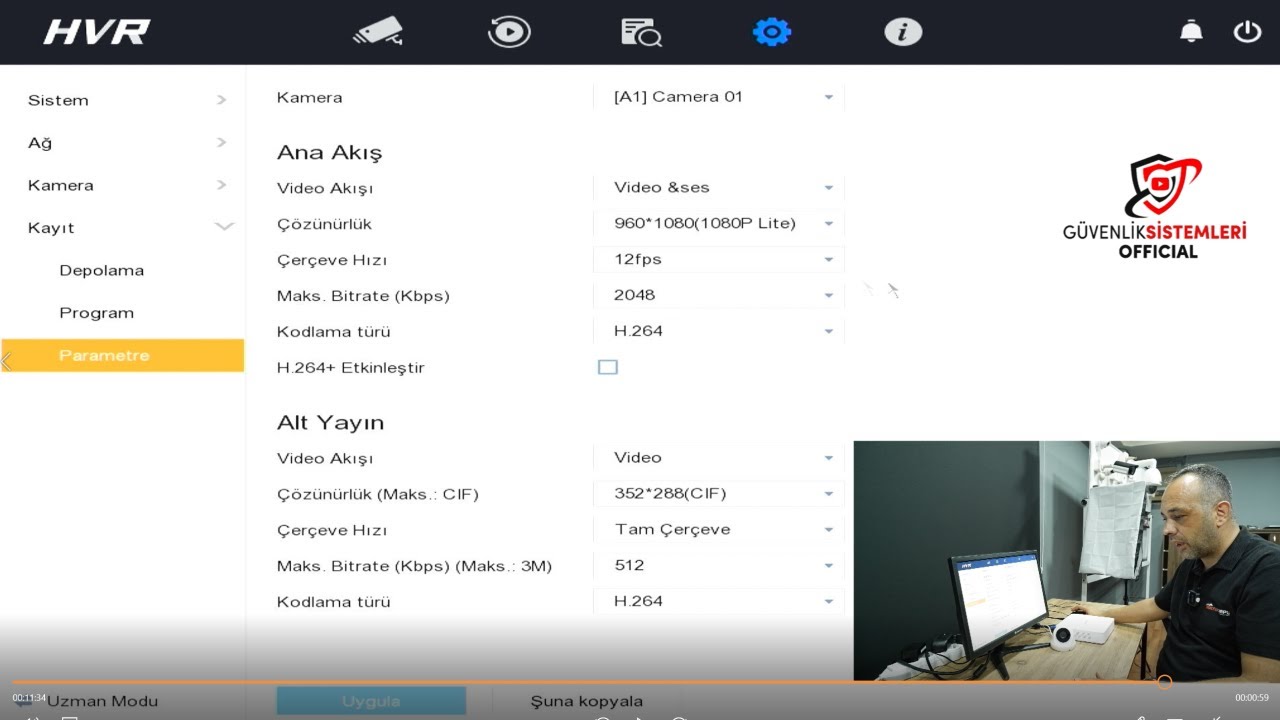Image resolution: width=1280 pixels, height=720 pixels.
Task: Enable the H.264+ Etkinleştir checkbox
Action: pos(607,367)
